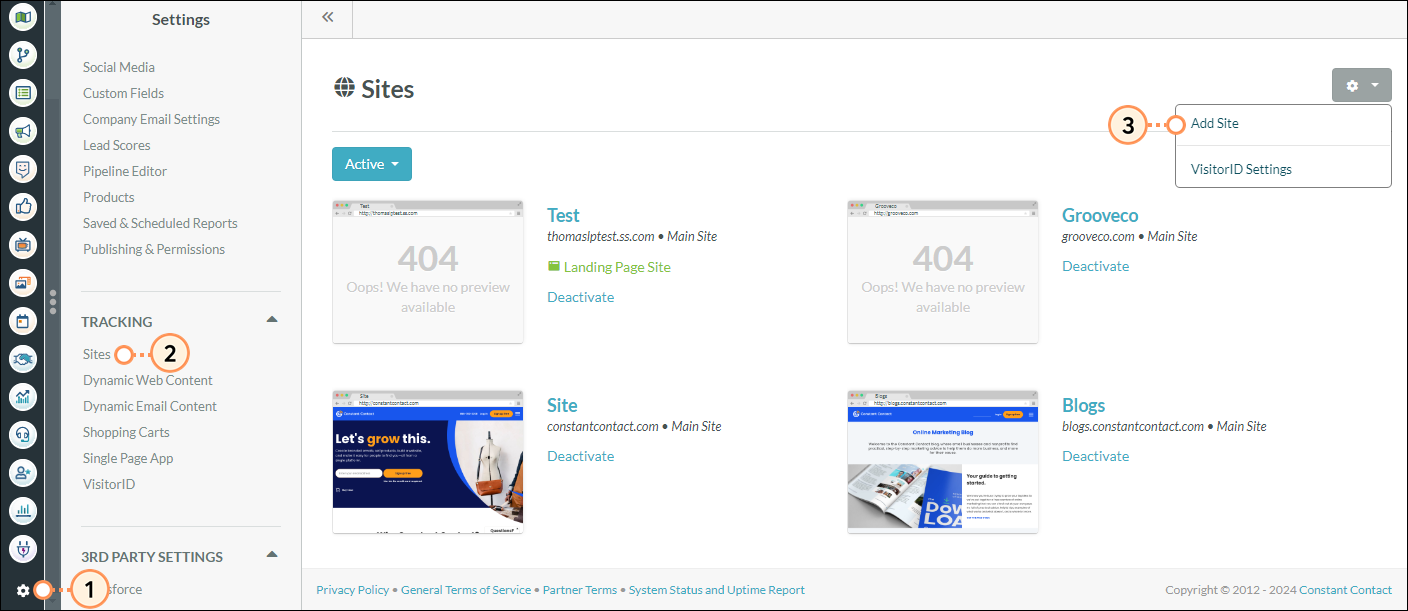The image size is (1408, 611).
Task: Collapse the TRACKING section arrow
Action: tap(271, 320)
